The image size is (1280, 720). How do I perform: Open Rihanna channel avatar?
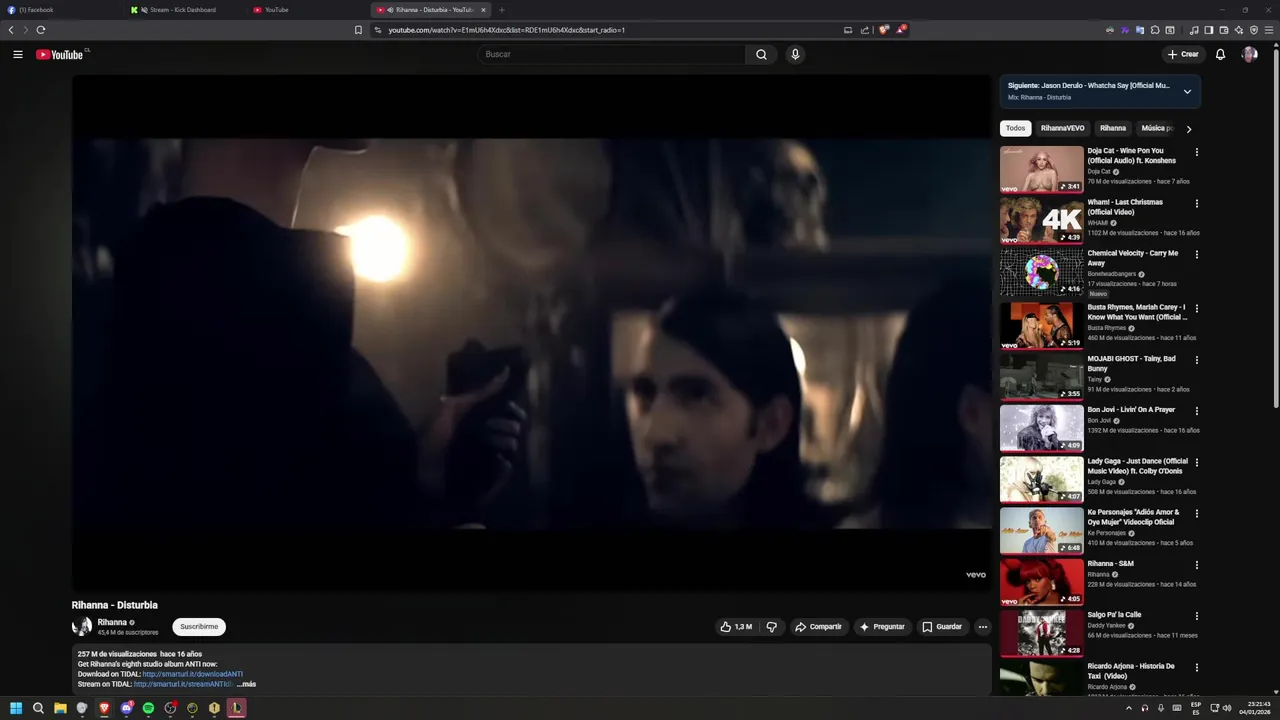pyautogui.click(x=81, y=627)
